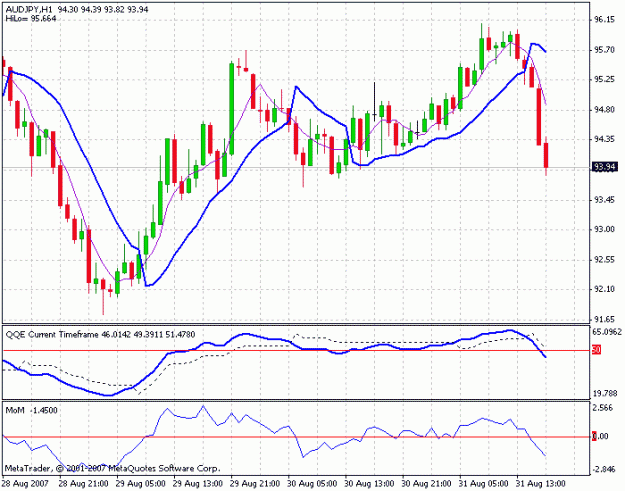Click the 28 Aug 21:00 time label
The height and width of the screenshot is (491, 625).
83,484
